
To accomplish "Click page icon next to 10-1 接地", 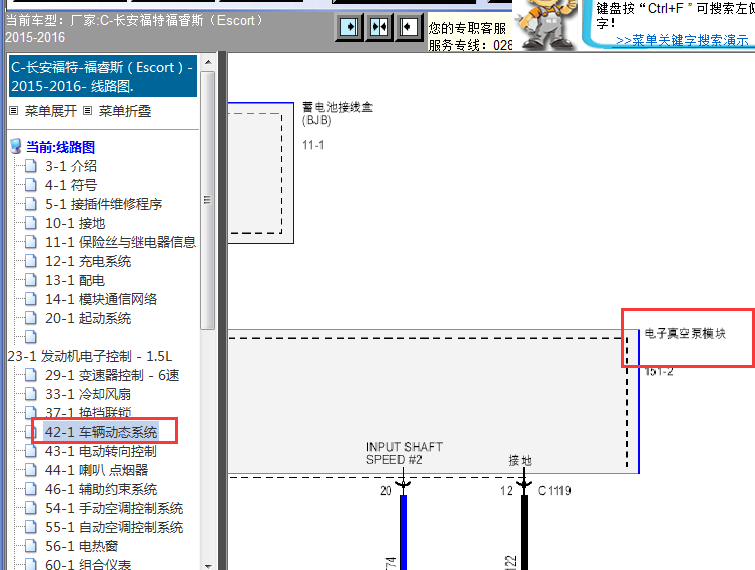I will click(31, 223).
